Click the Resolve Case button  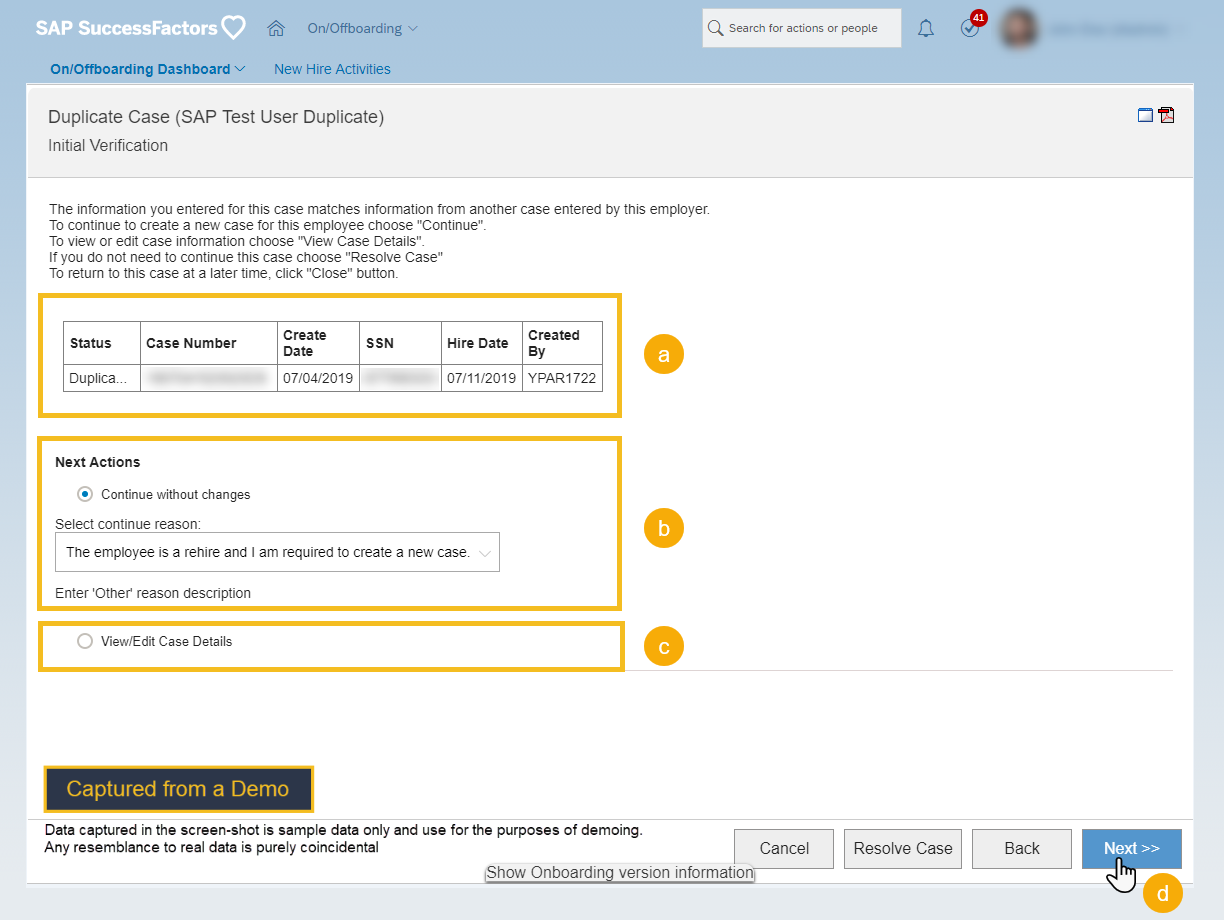[x=903, y=848]
